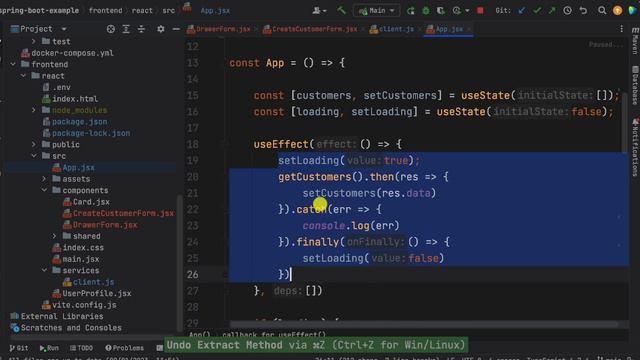Viewport: 640px width, 360px height.
Task: Expand the test folder
Action: (34, 41)
